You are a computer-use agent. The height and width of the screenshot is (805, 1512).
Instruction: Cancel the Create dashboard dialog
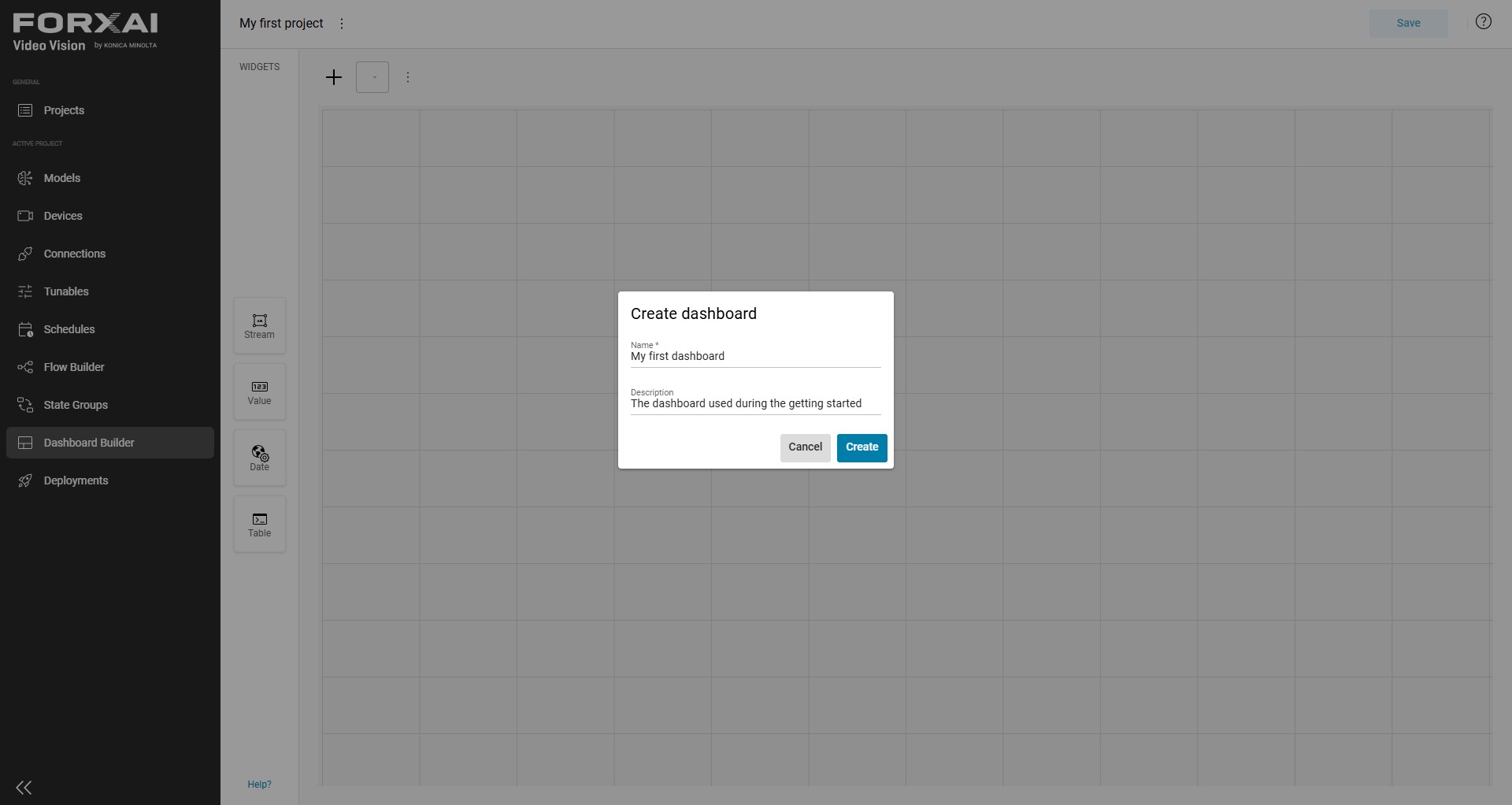805,447
